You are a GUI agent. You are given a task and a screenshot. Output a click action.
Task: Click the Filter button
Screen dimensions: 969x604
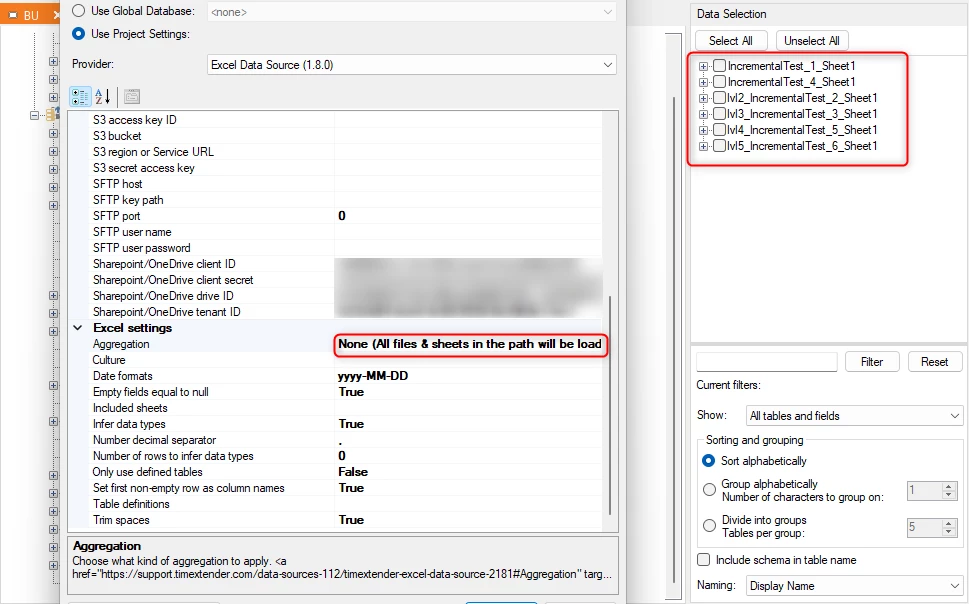coord(871,362)
